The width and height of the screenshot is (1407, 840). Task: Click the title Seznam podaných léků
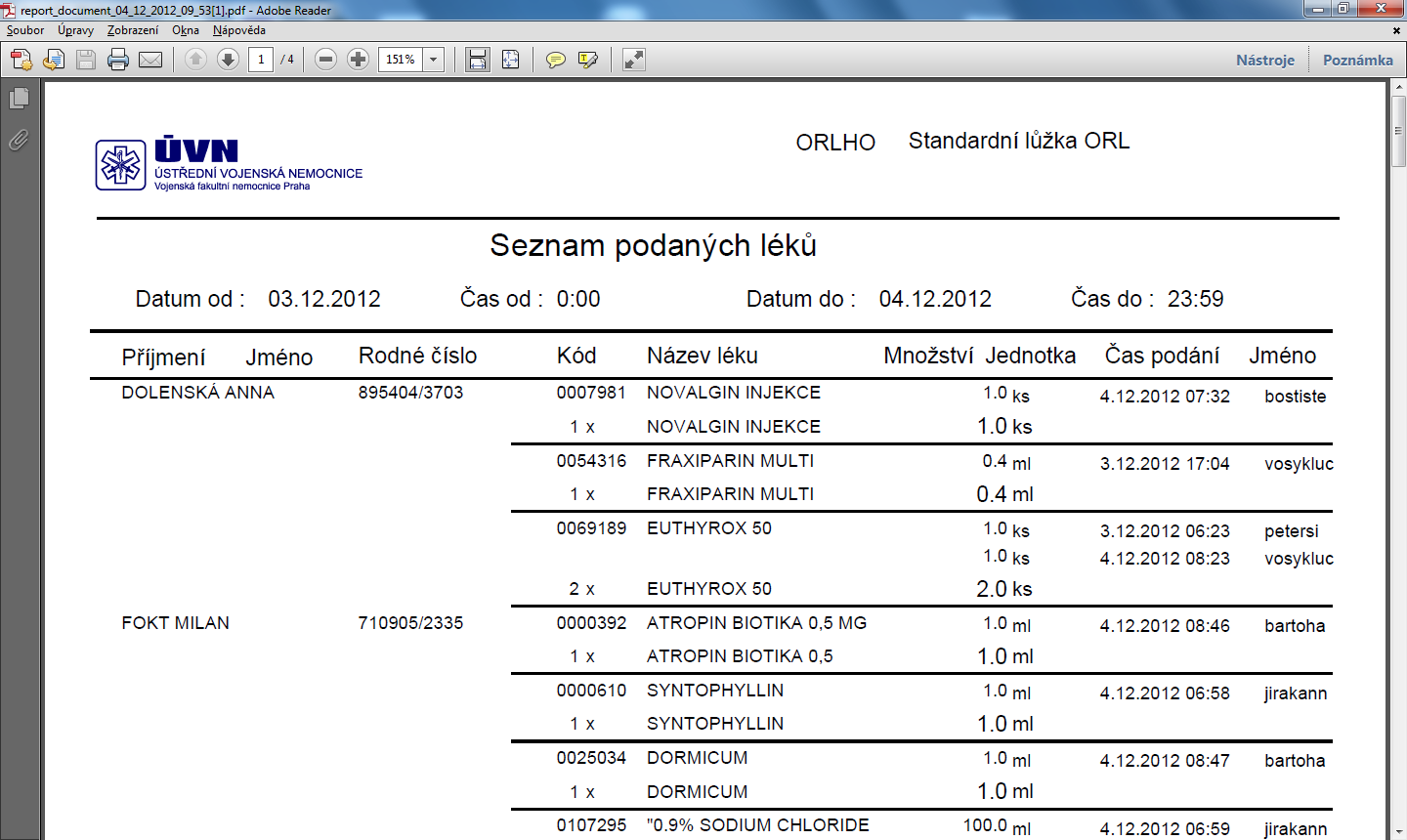point(653,245)
